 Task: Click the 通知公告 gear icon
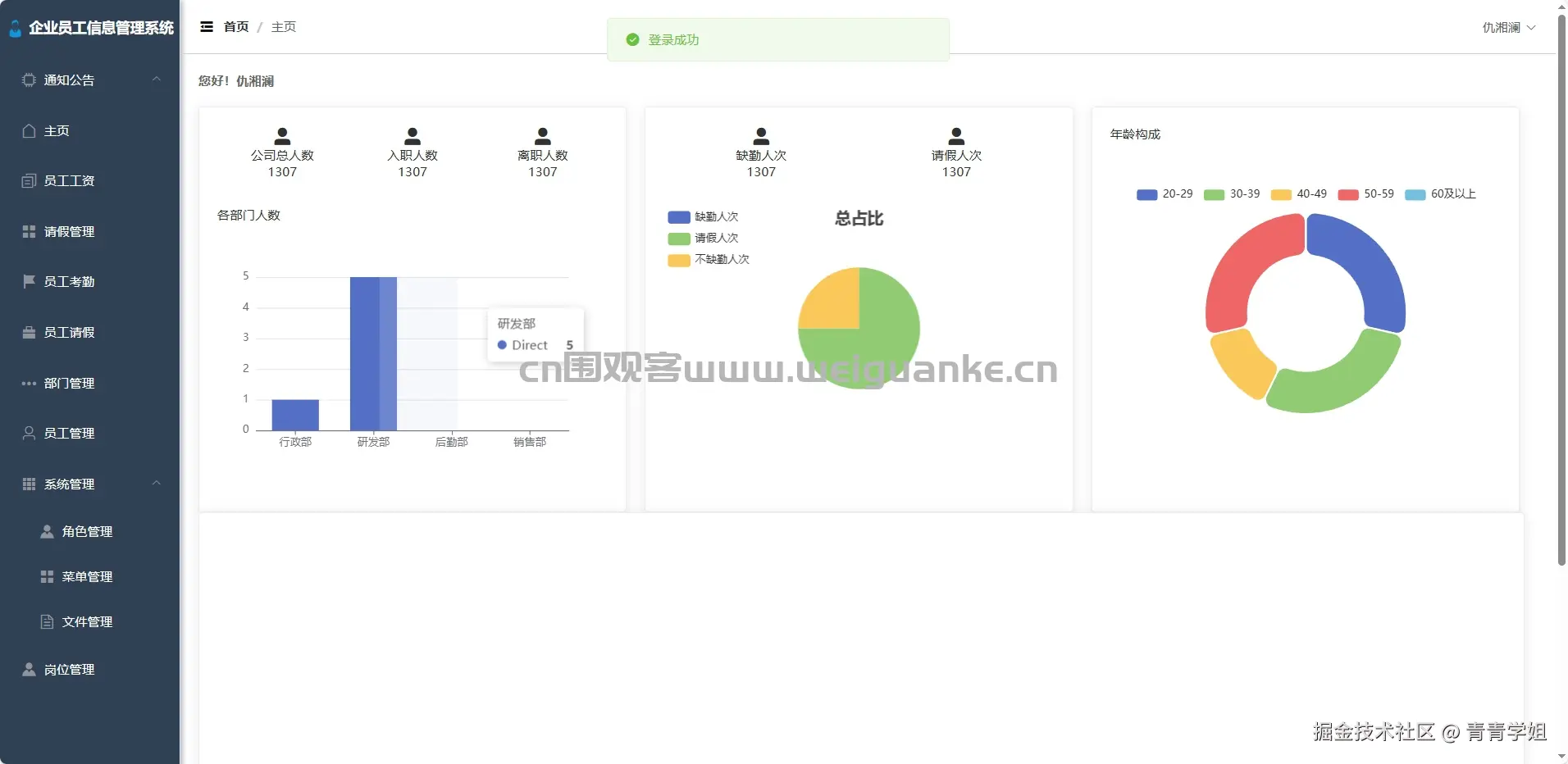coord(29,80)
